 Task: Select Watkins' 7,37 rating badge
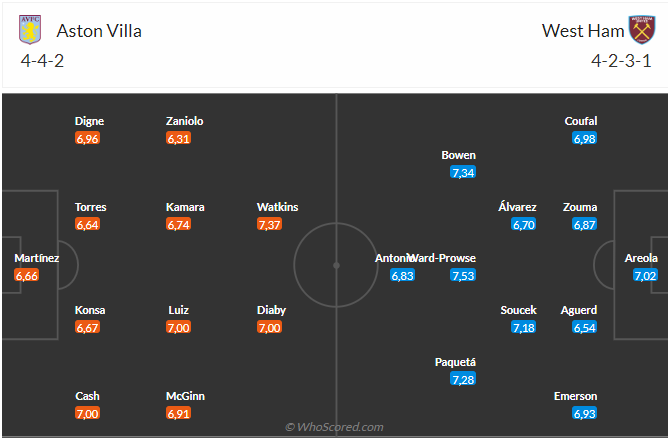(270, 224)
